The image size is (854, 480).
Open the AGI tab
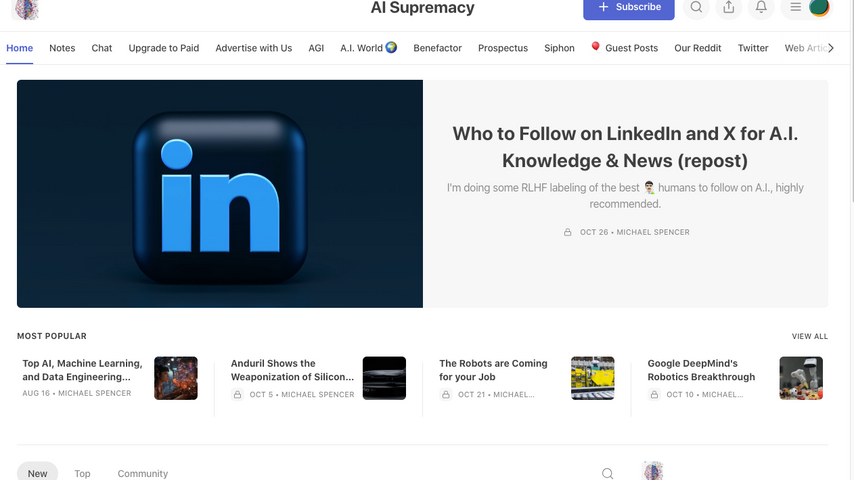click(x=316, y=48)
